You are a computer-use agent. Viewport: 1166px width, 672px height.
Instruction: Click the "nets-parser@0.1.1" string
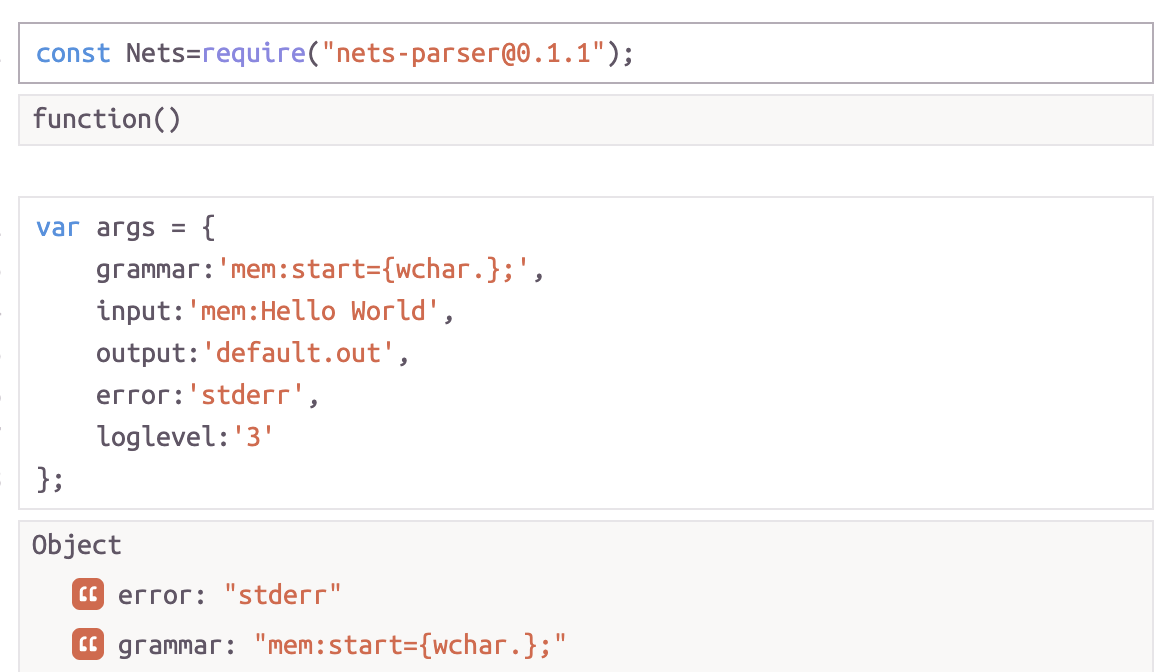click(463, 53)
